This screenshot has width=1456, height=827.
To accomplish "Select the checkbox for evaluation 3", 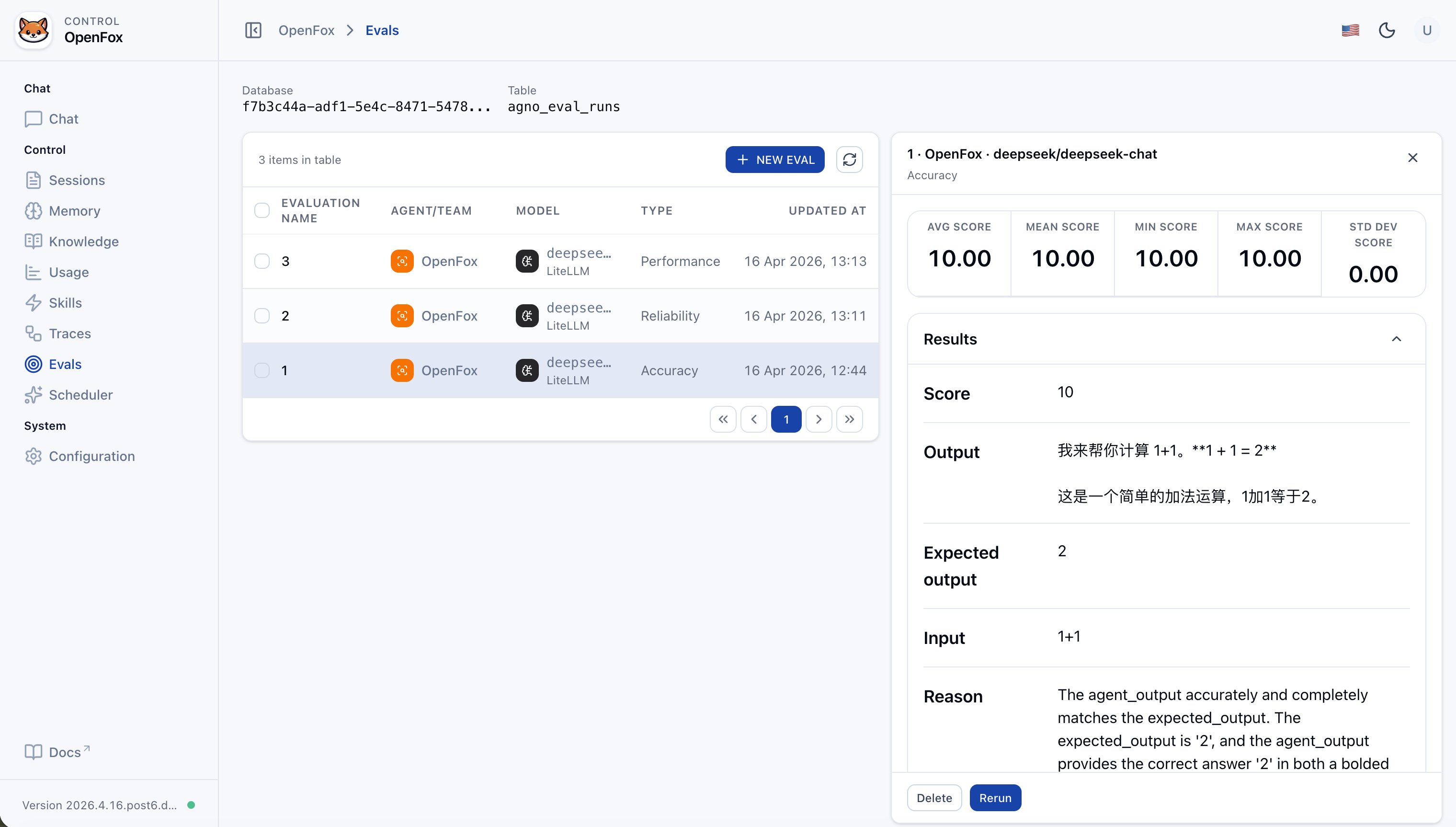I will click(x=262, y=261).
